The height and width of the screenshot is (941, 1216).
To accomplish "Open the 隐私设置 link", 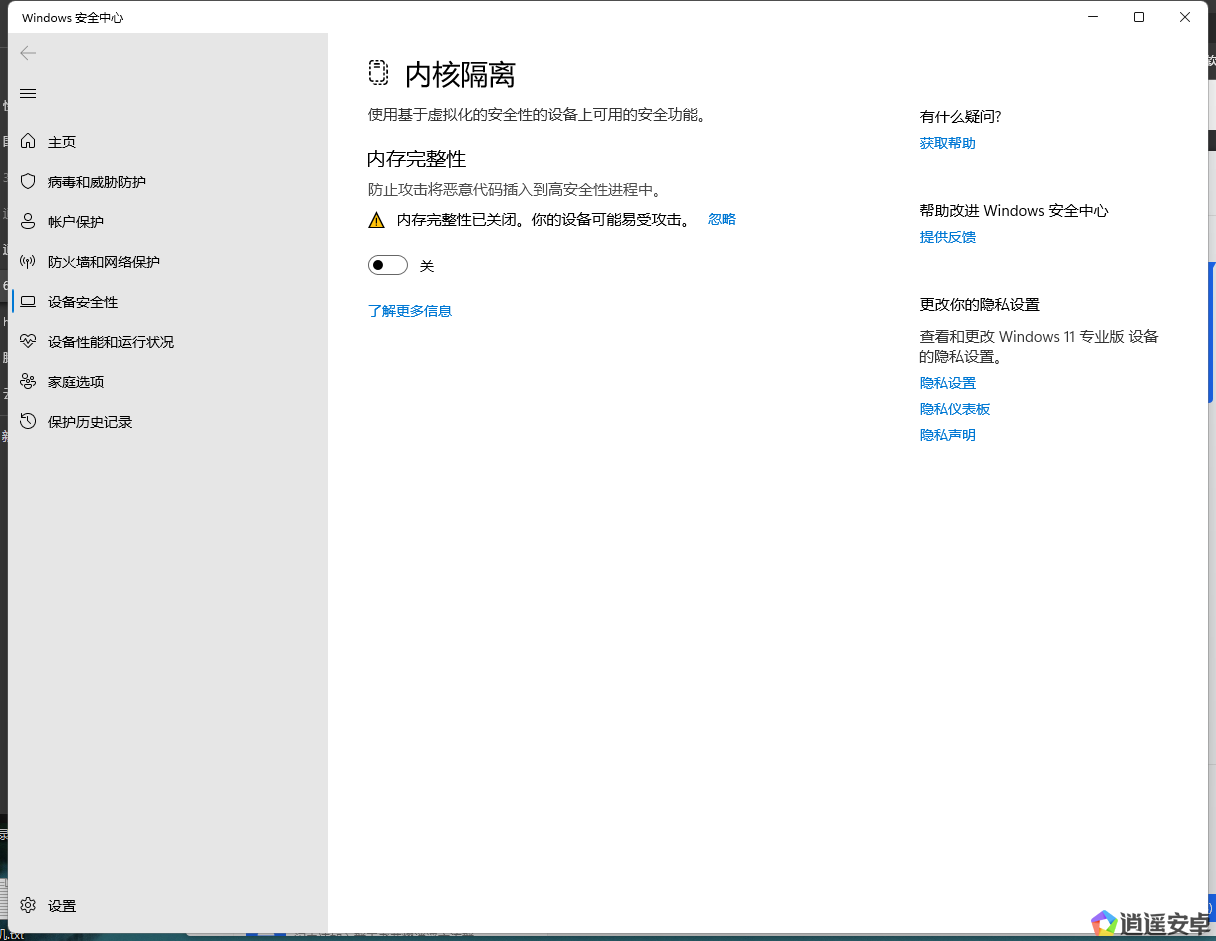I will [947, 383].
